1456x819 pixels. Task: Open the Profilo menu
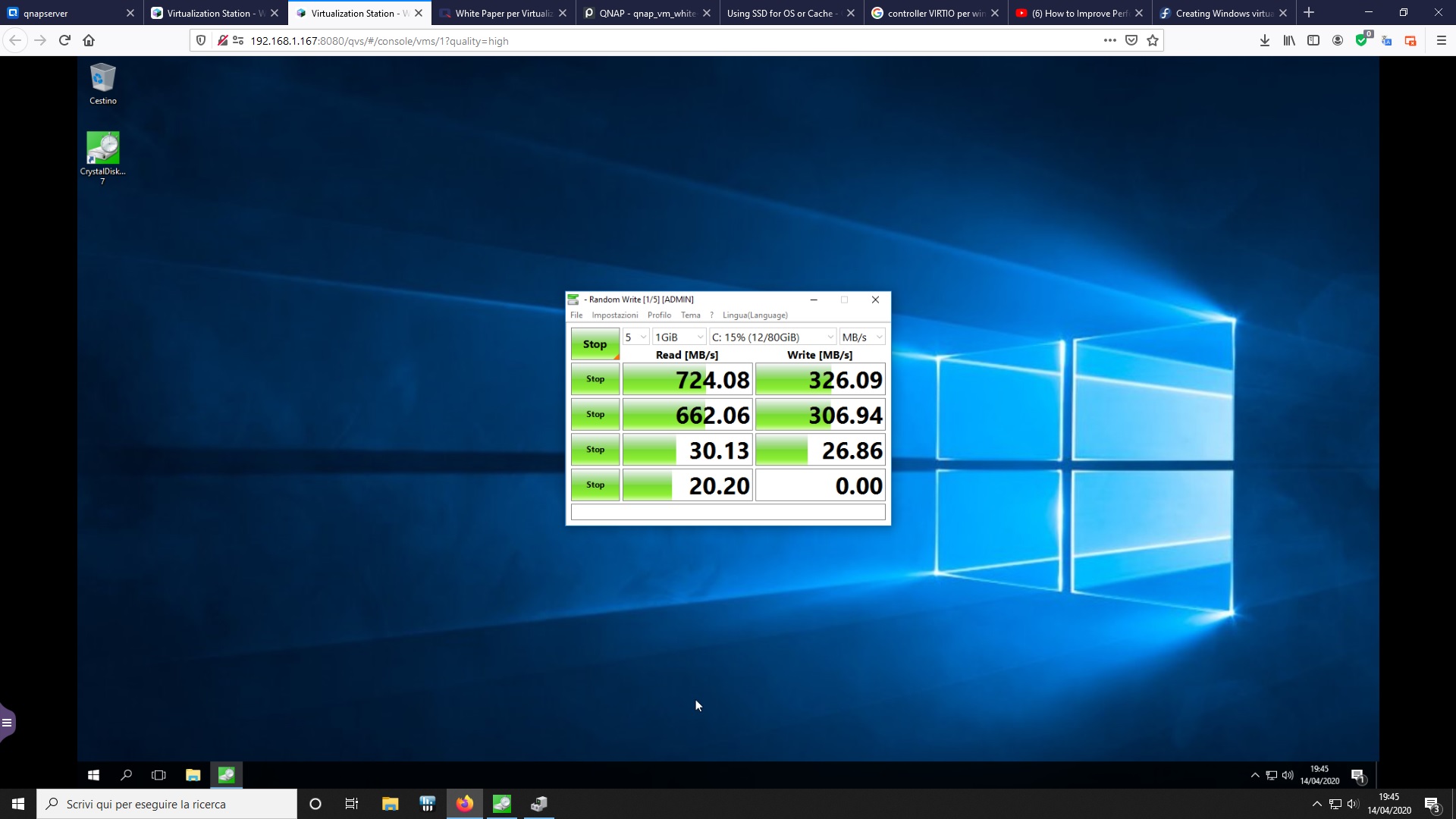(659, 315)
